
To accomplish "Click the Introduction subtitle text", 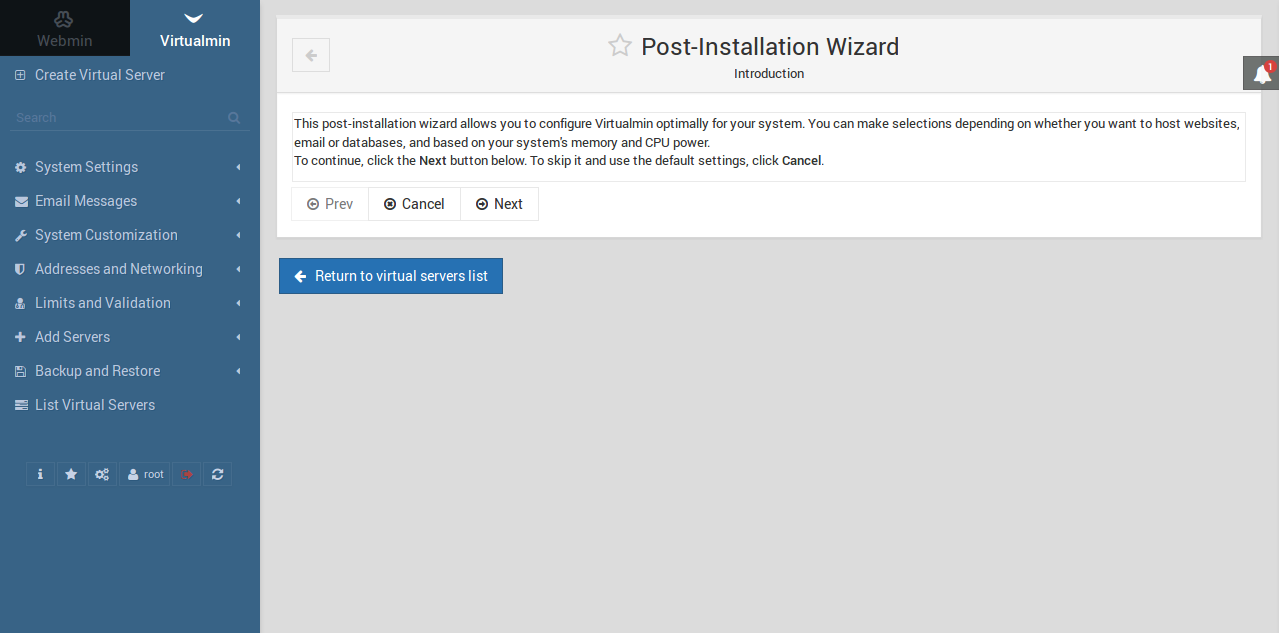I will click(x=769, y=74).
